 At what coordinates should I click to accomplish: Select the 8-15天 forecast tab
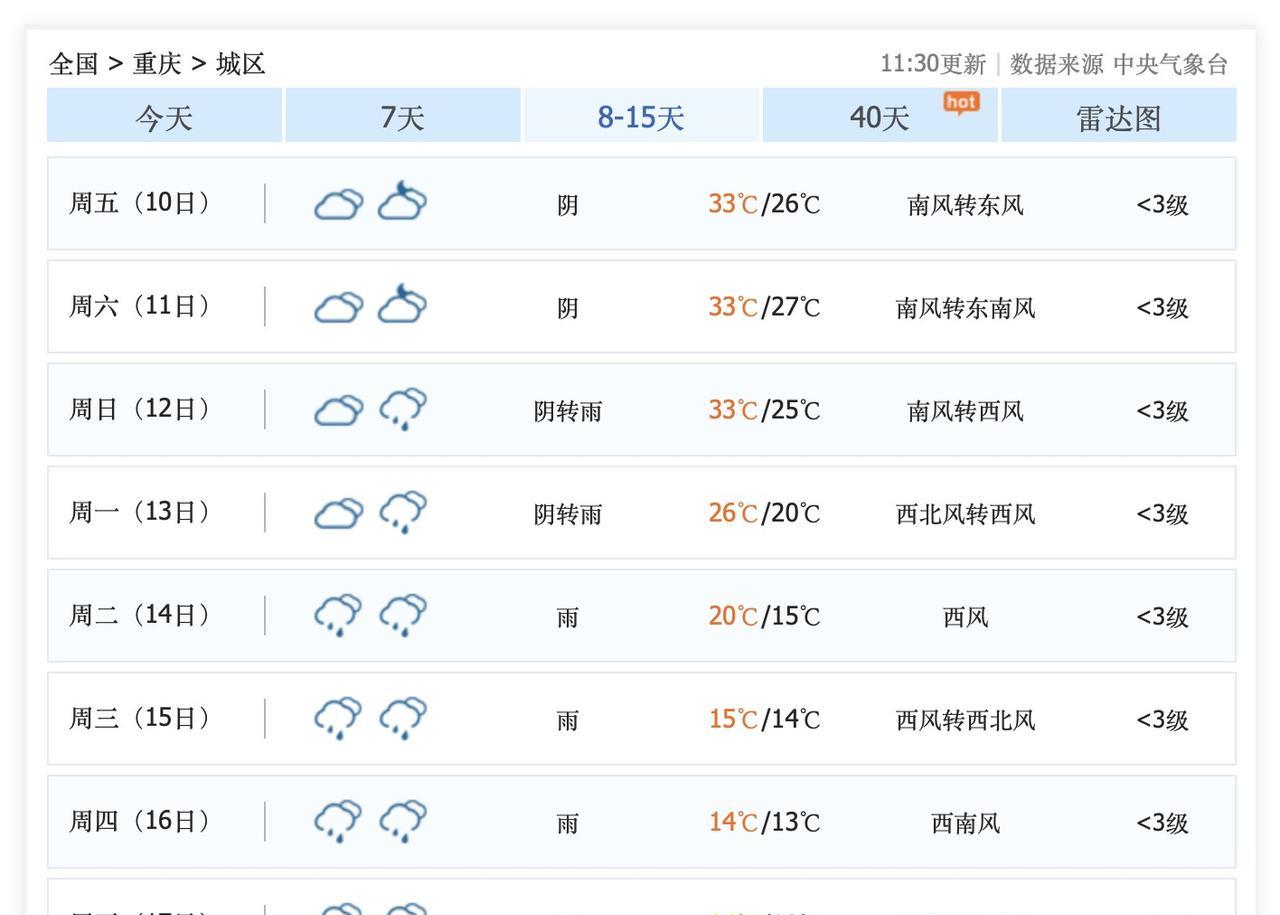(x=641, y=117)
